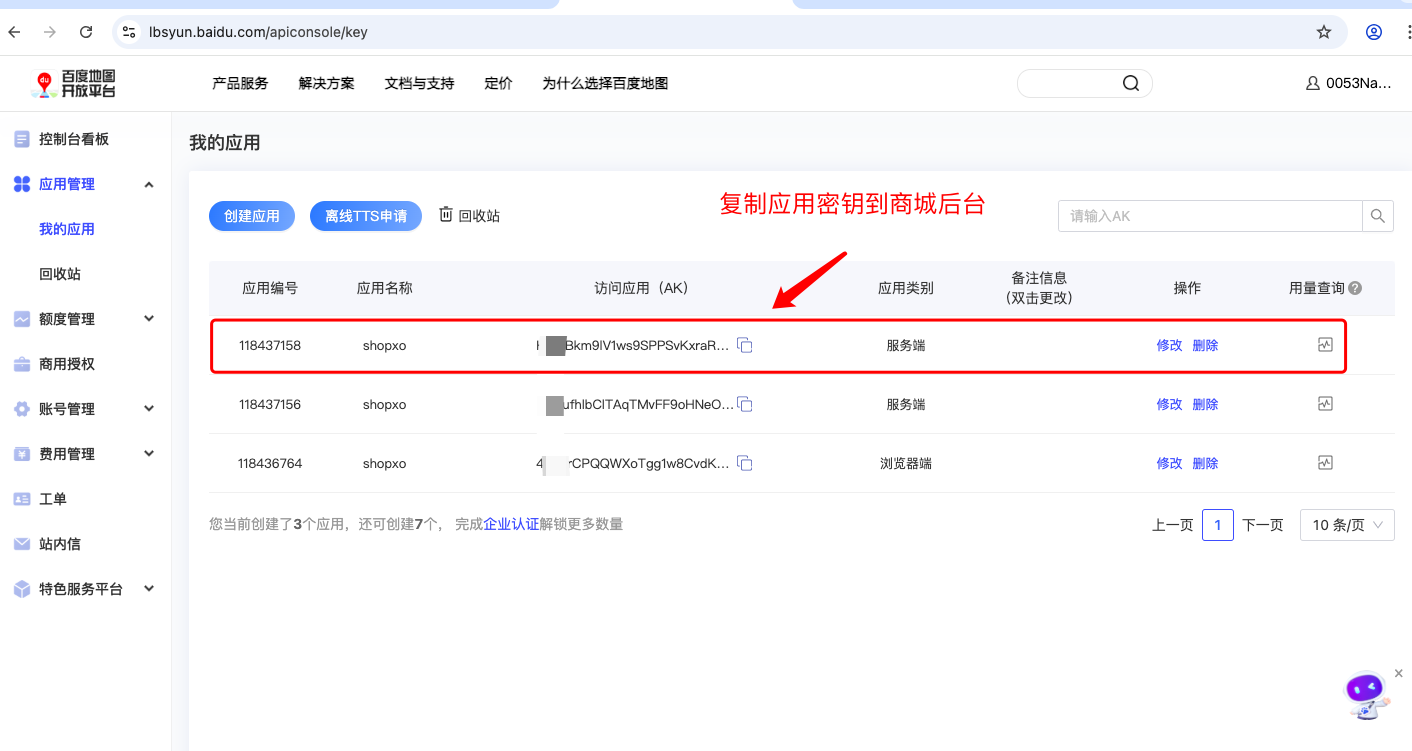1412x751 pixels.
Task: Open the 10 条/页 page size dropdown
Action: (1347, 525)
